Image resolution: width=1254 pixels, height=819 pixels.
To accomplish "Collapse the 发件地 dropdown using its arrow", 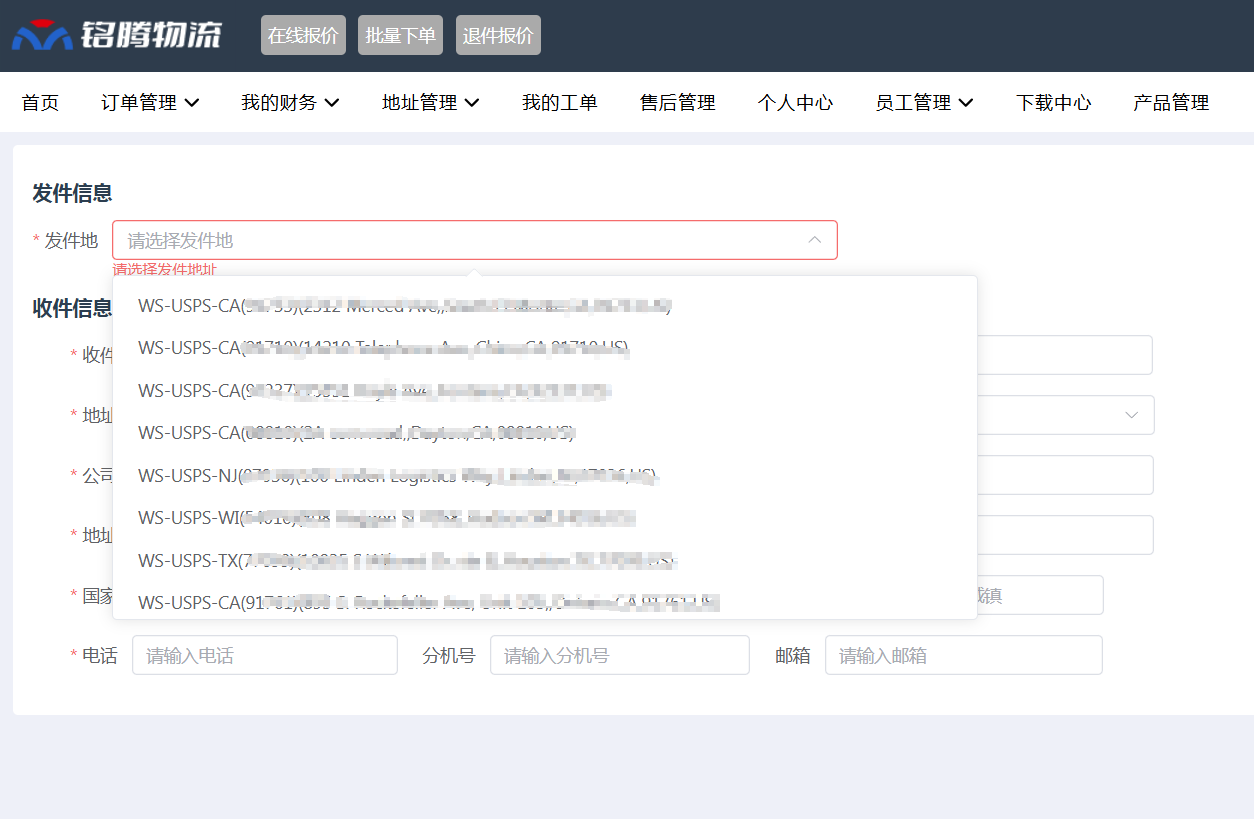I will (815, 240).
